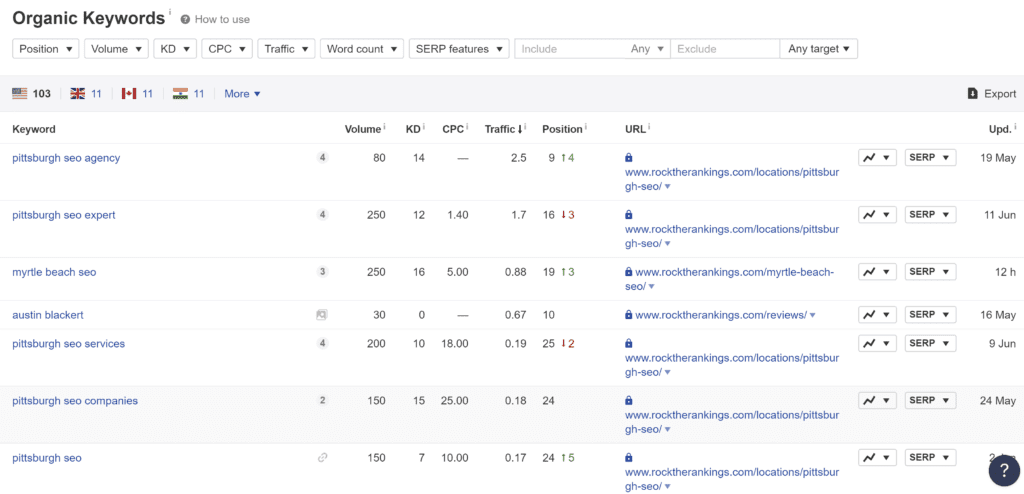Open the Any match-type dropdown
This screenshot has width=1024, height=494.
(x=647, y=49)
